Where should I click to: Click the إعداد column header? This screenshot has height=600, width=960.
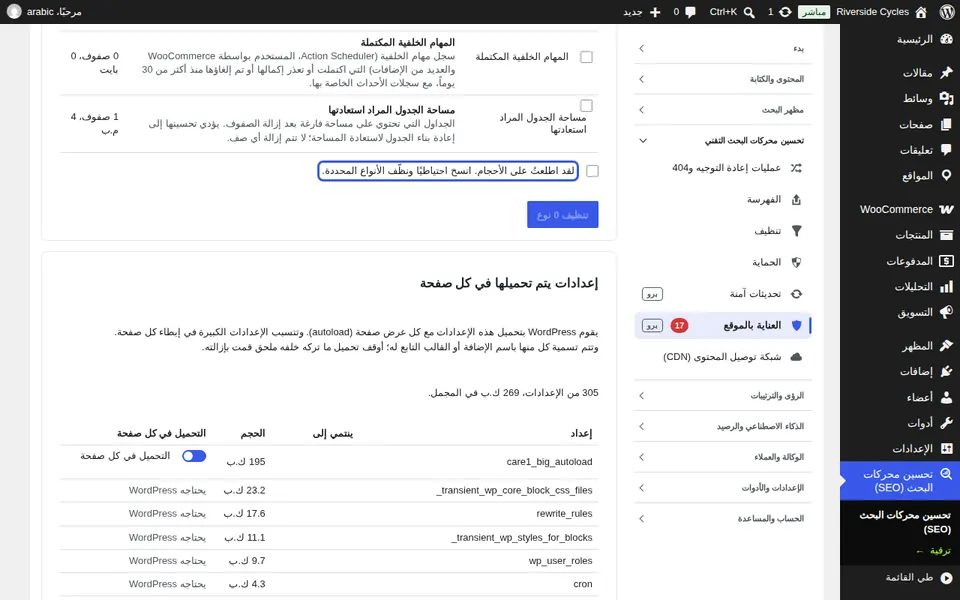click(581, 433)
